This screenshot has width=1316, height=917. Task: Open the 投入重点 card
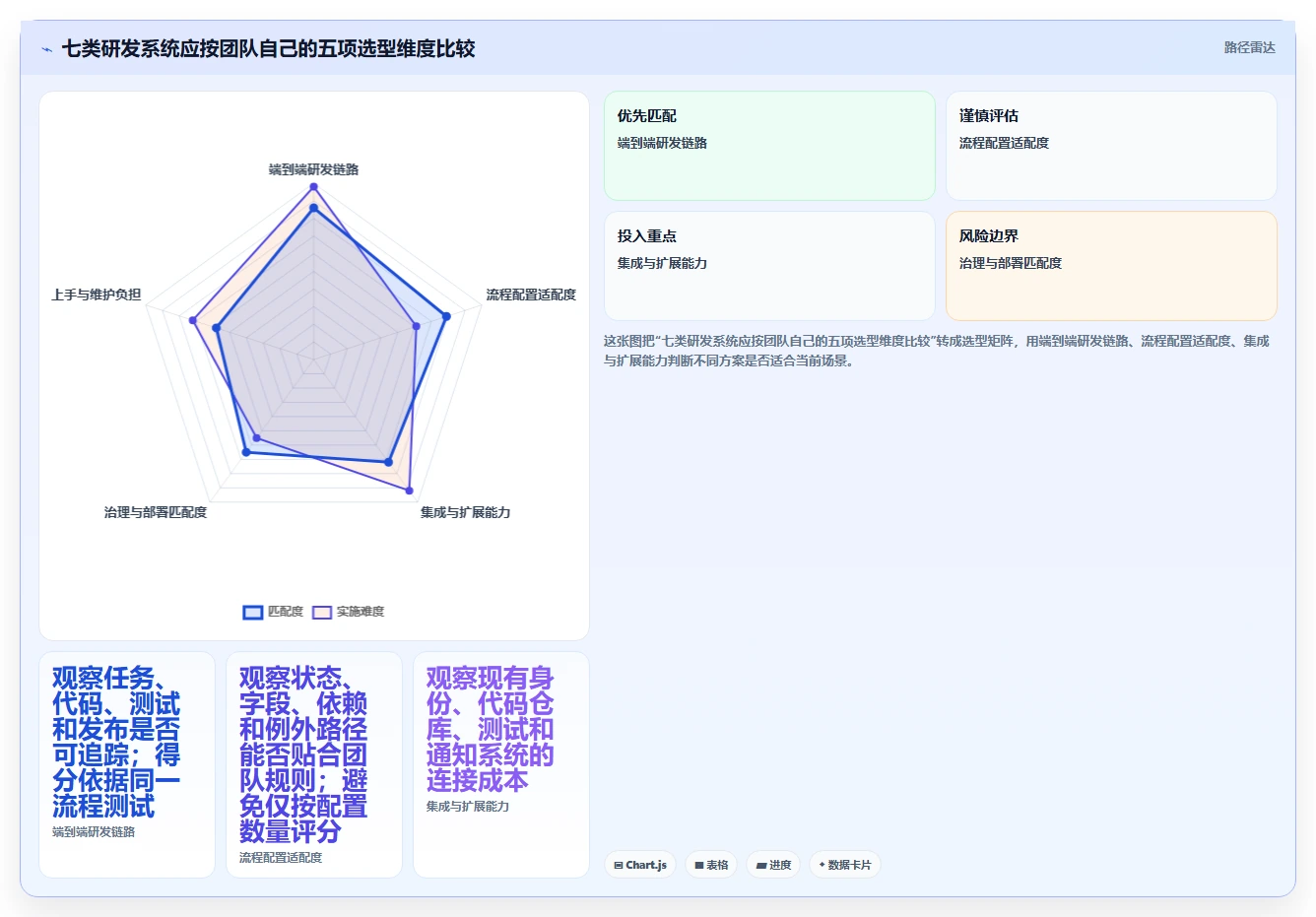769,266
